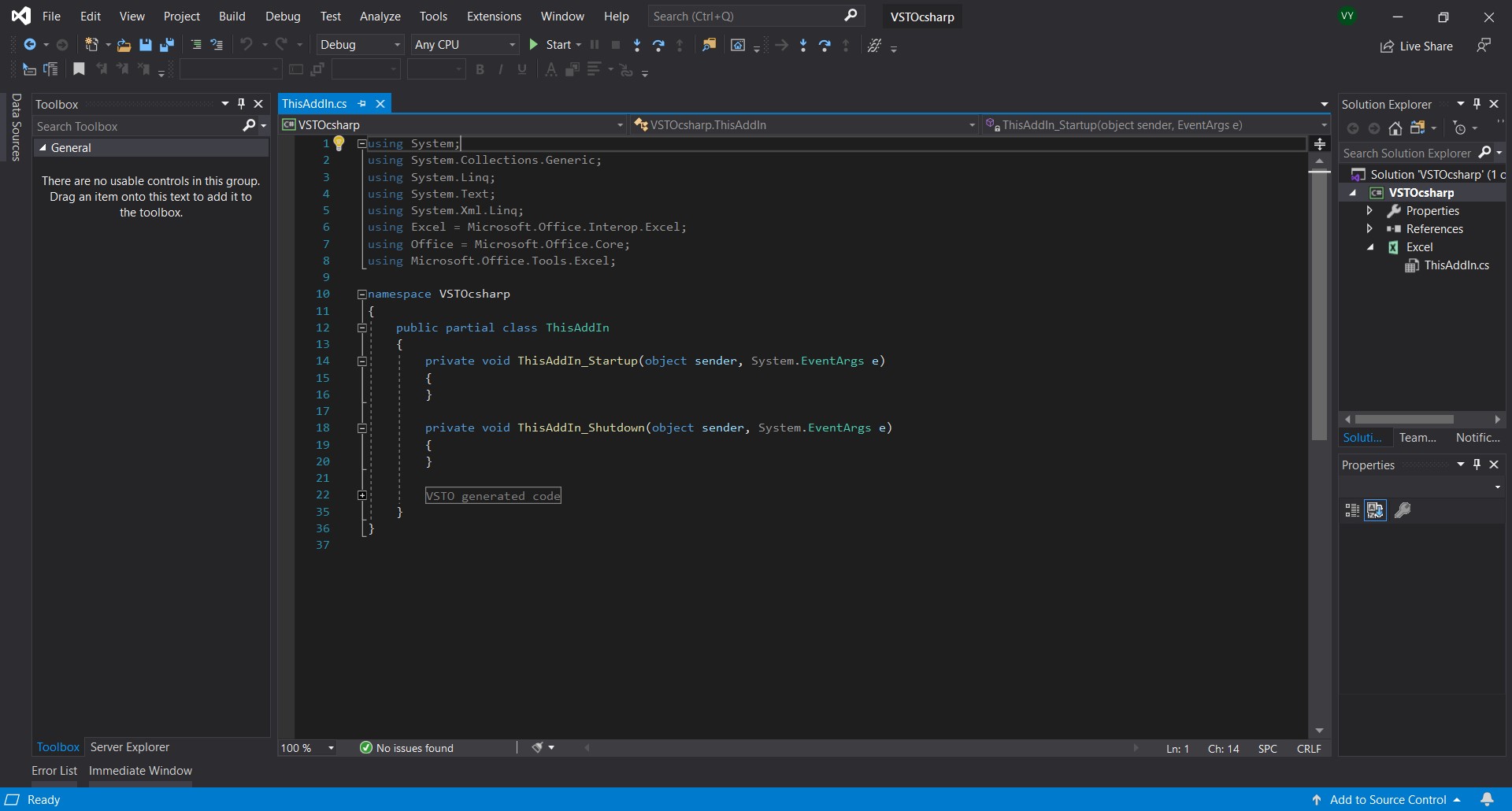Click the Categorized view icon in Properties
1512x811 pixels.
(x=1352, y=510)
